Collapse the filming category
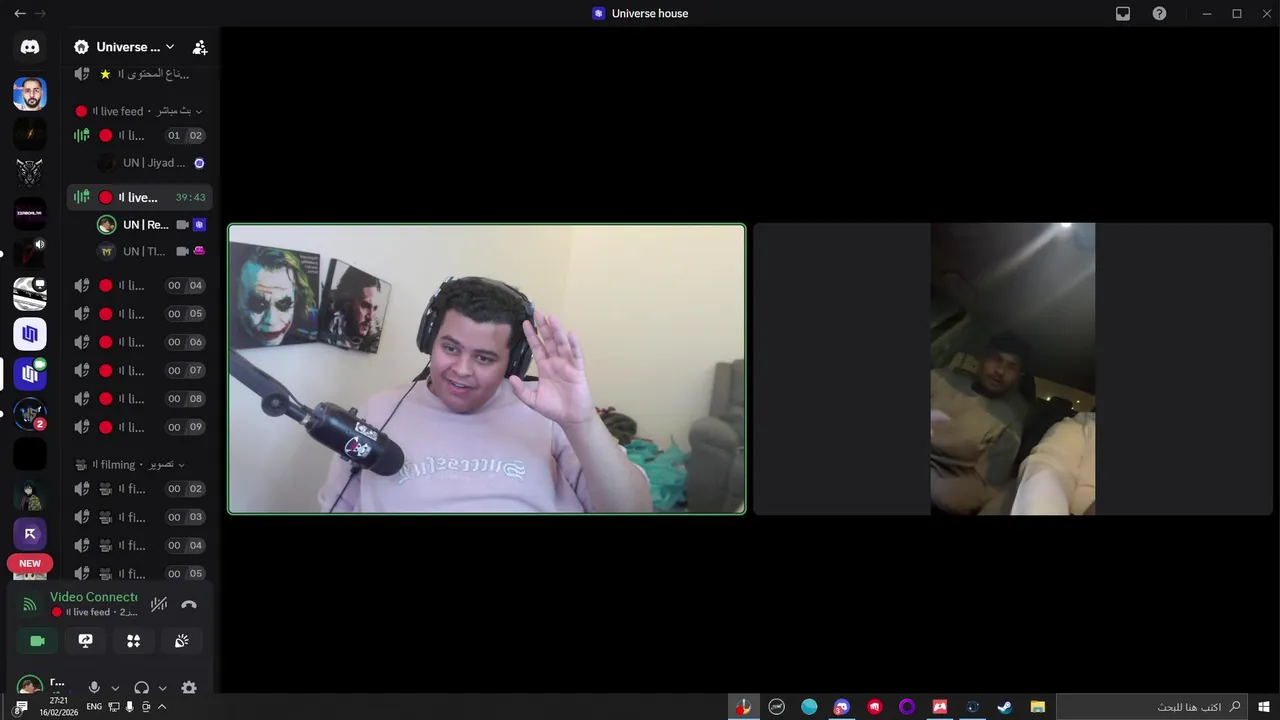 pos(131,464)
